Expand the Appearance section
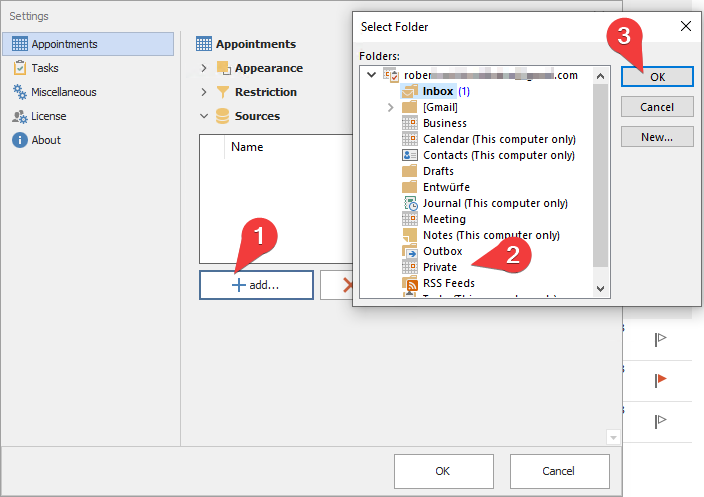Image resolution: width=704 pixels, height=497 pixels. (x=204, y=68)
